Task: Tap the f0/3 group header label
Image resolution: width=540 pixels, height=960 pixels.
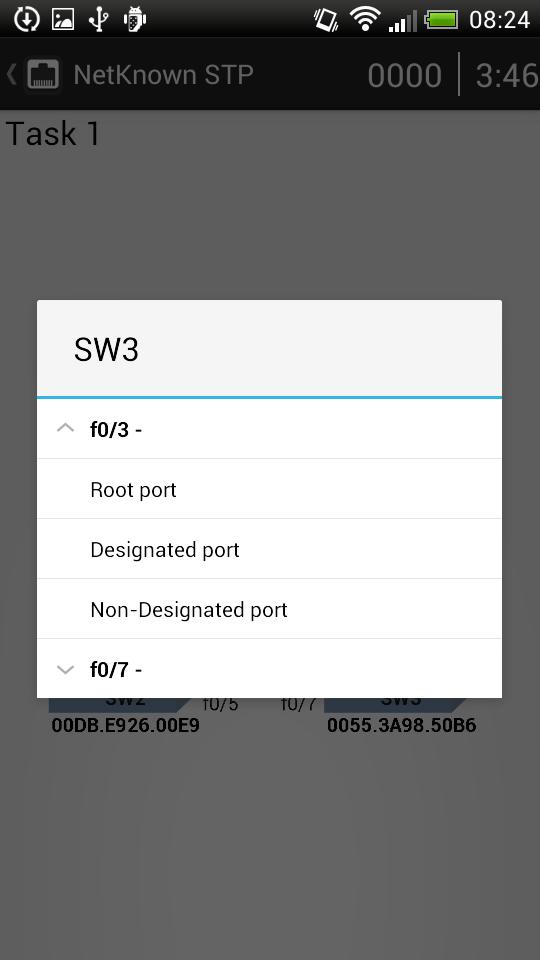Action: (x=116, y=430)
